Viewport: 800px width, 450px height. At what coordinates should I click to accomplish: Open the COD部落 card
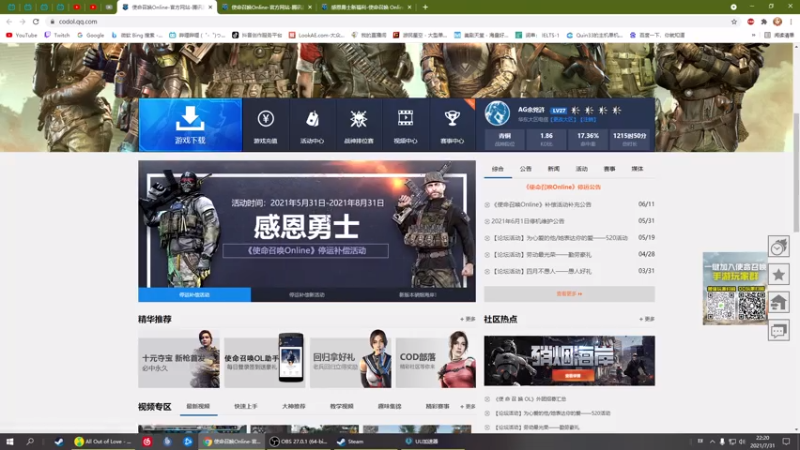436,359
